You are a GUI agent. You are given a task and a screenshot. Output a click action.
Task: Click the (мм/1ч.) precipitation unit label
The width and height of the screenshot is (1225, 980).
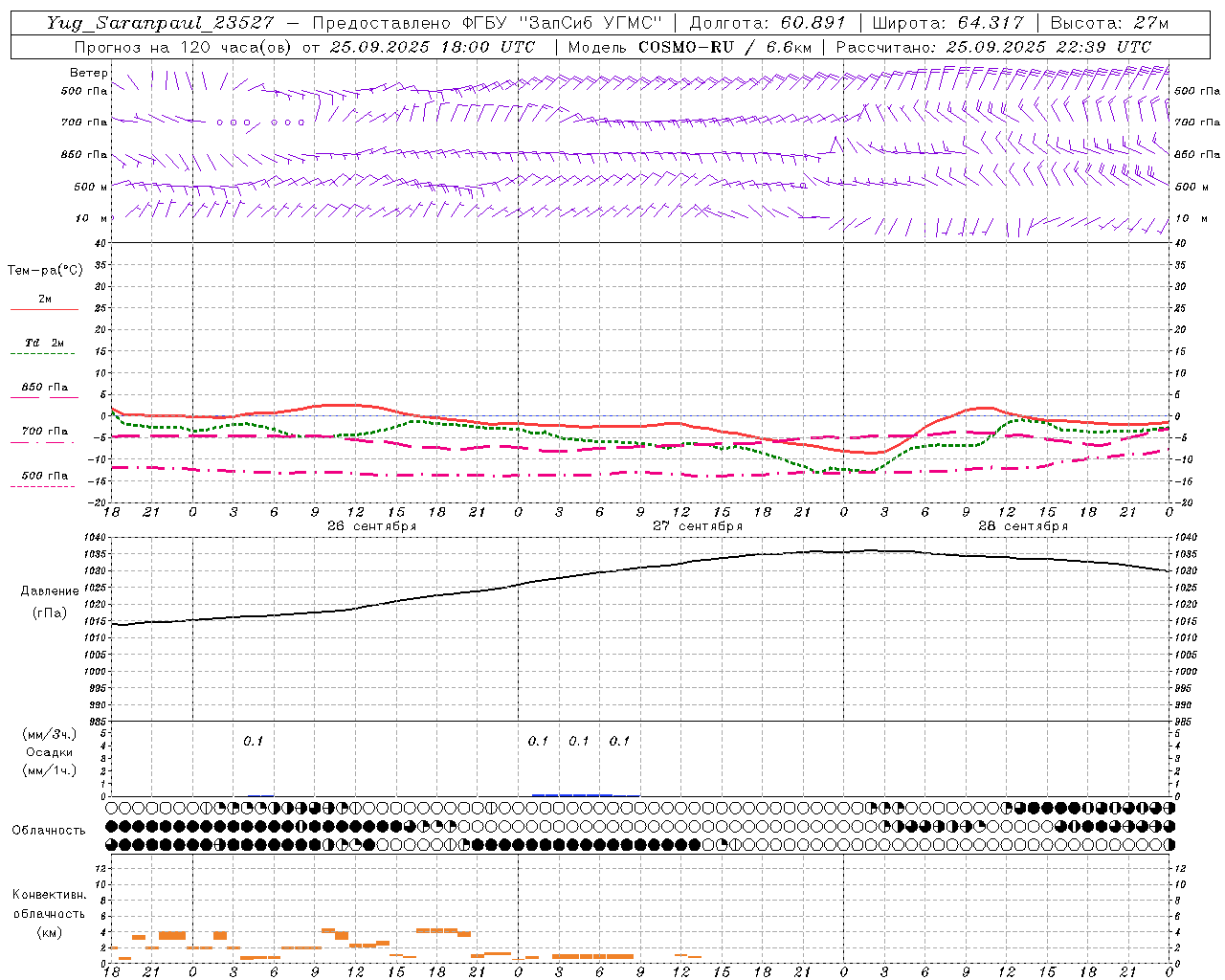click(x=50, y=769)
